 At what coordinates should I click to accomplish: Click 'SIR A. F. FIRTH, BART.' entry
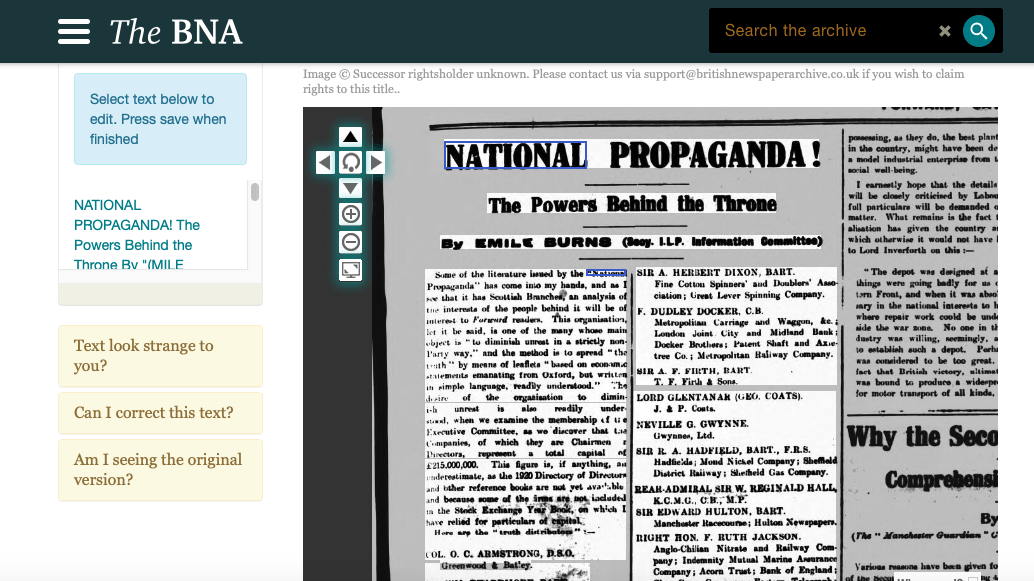click(x=694, y=371)
